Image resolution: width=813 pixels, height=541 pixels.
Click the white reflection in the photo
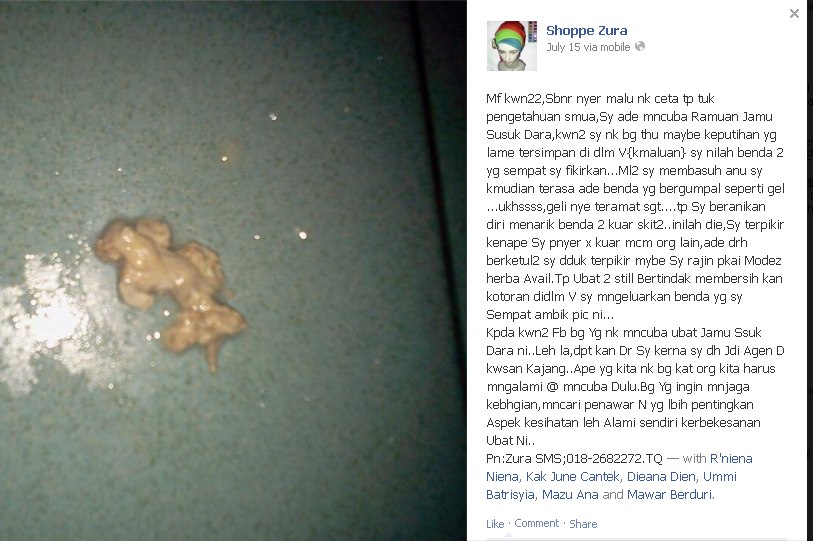pyautogui.click(x=49, y=322)
